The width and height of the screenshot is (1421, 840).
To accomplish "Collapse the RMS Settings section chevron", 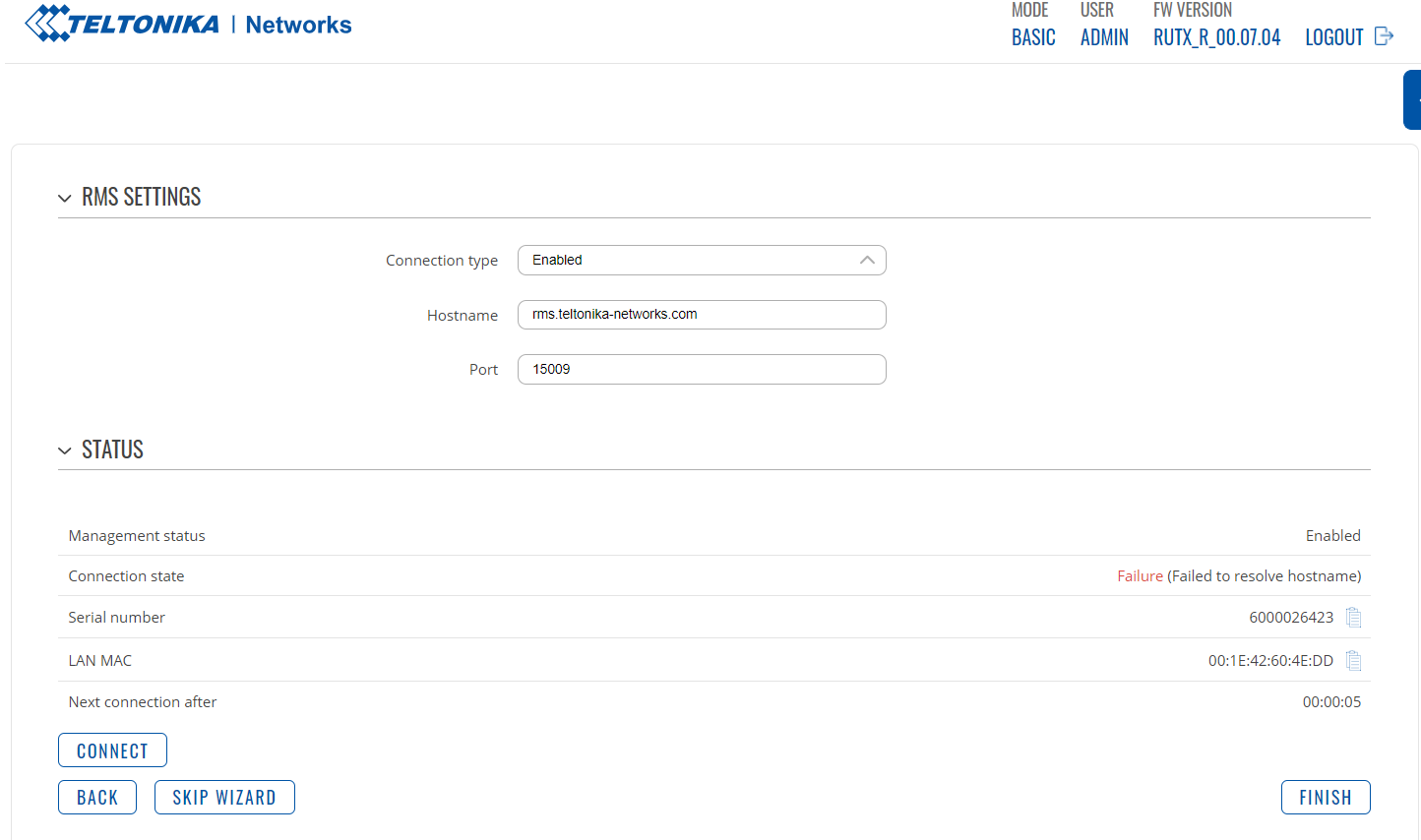I will [65, 198].
